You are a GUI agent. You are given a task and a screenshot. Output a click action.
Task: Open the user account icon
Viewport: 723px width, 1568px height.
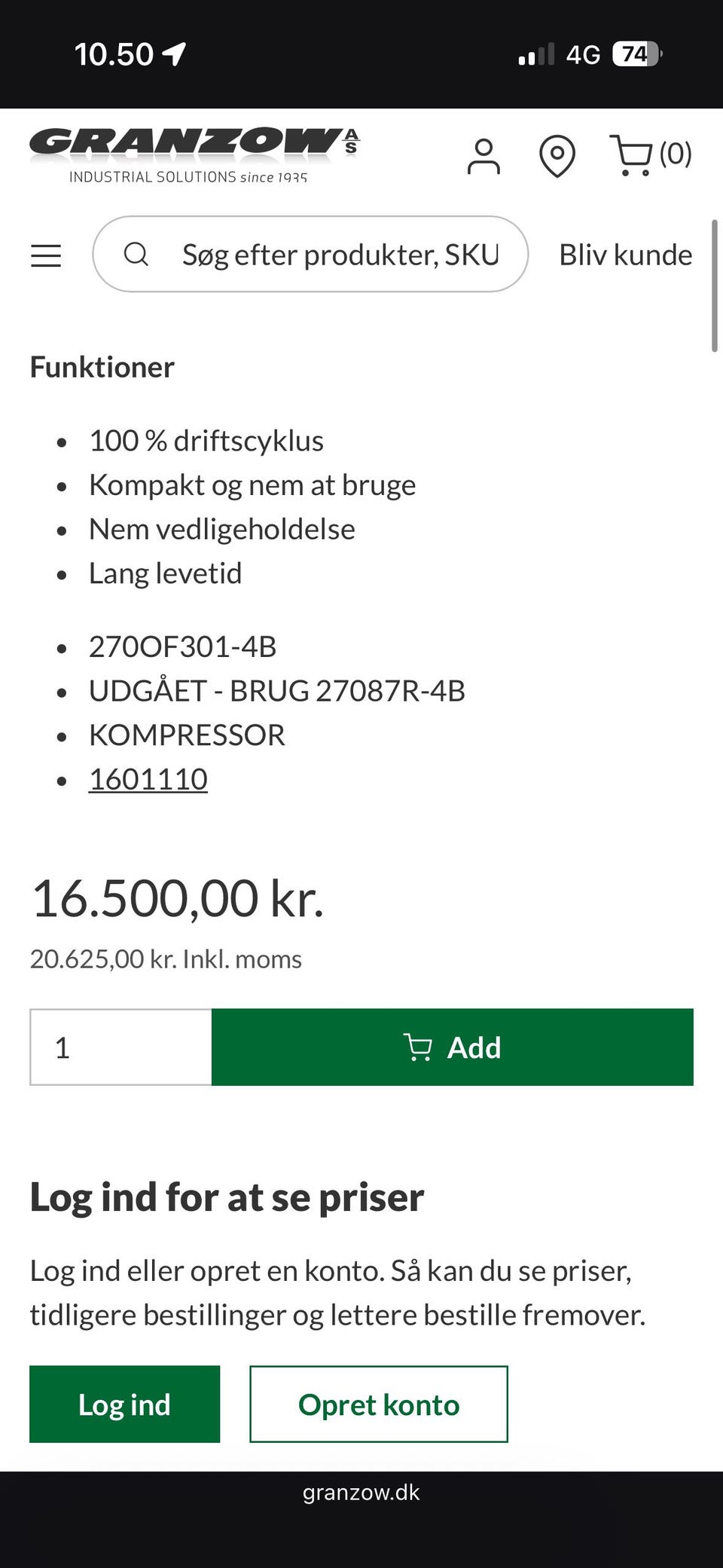click(x=483, y=156)
